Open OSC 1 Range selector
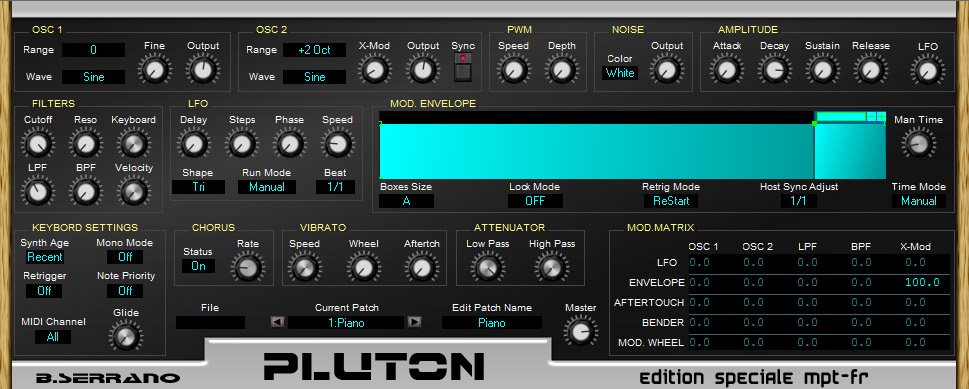This screenshot has width=969, height=389. 93,50
